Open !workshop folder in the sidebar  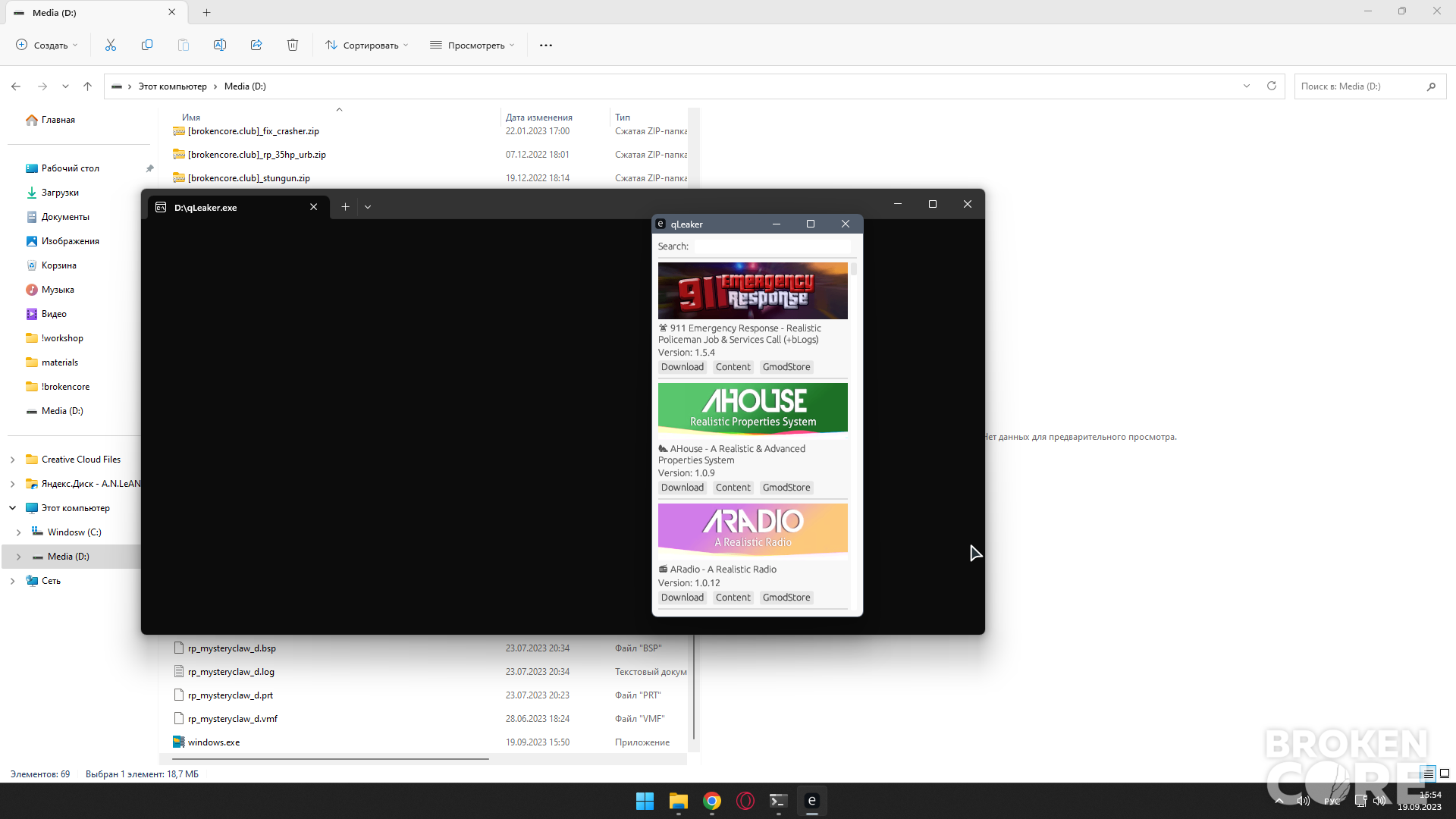pyautogui.click(x=62, y=338)
